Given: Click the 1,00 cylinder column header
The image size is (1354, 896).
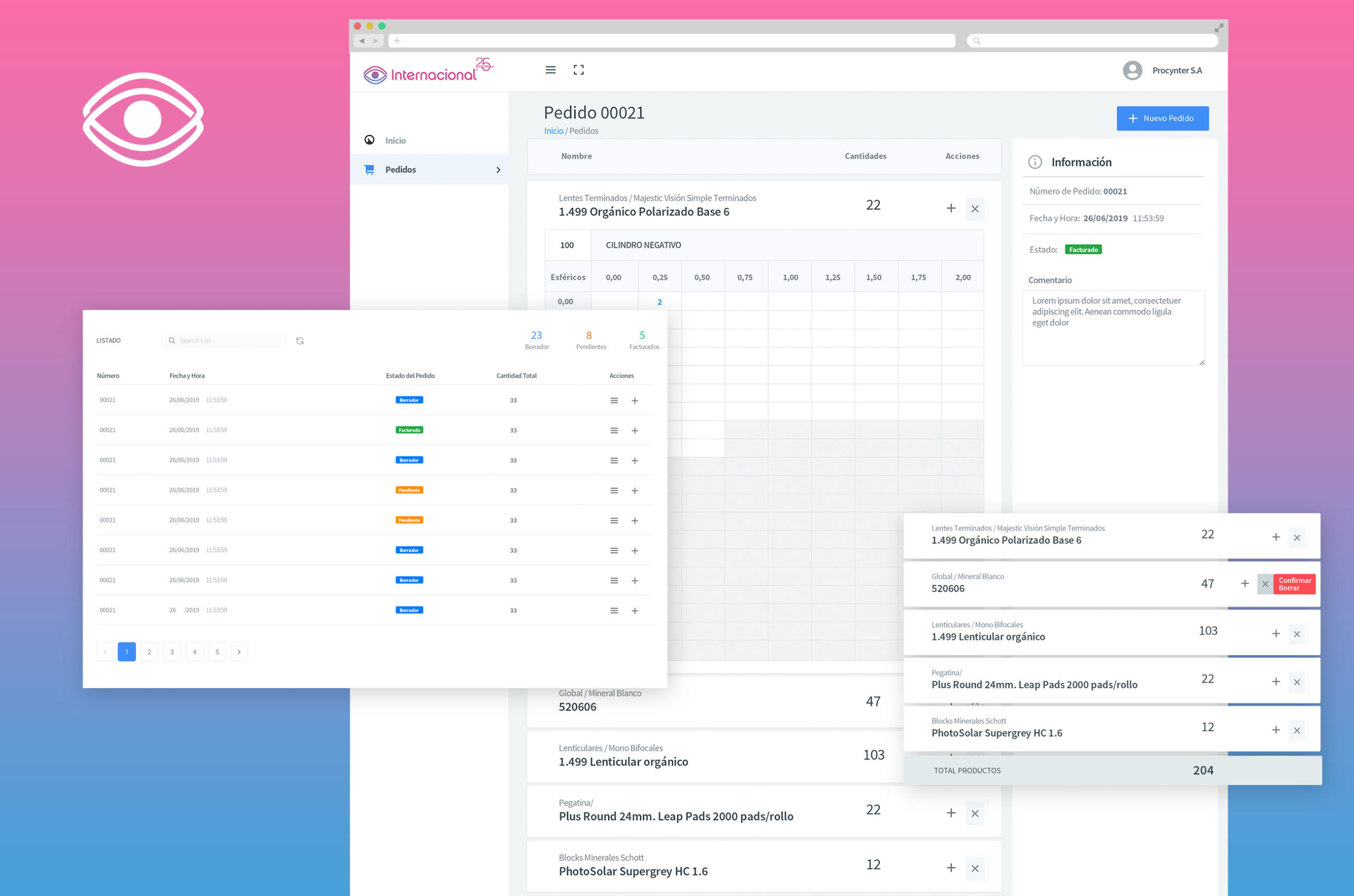Looking at the screenshot, I should 790,277.
